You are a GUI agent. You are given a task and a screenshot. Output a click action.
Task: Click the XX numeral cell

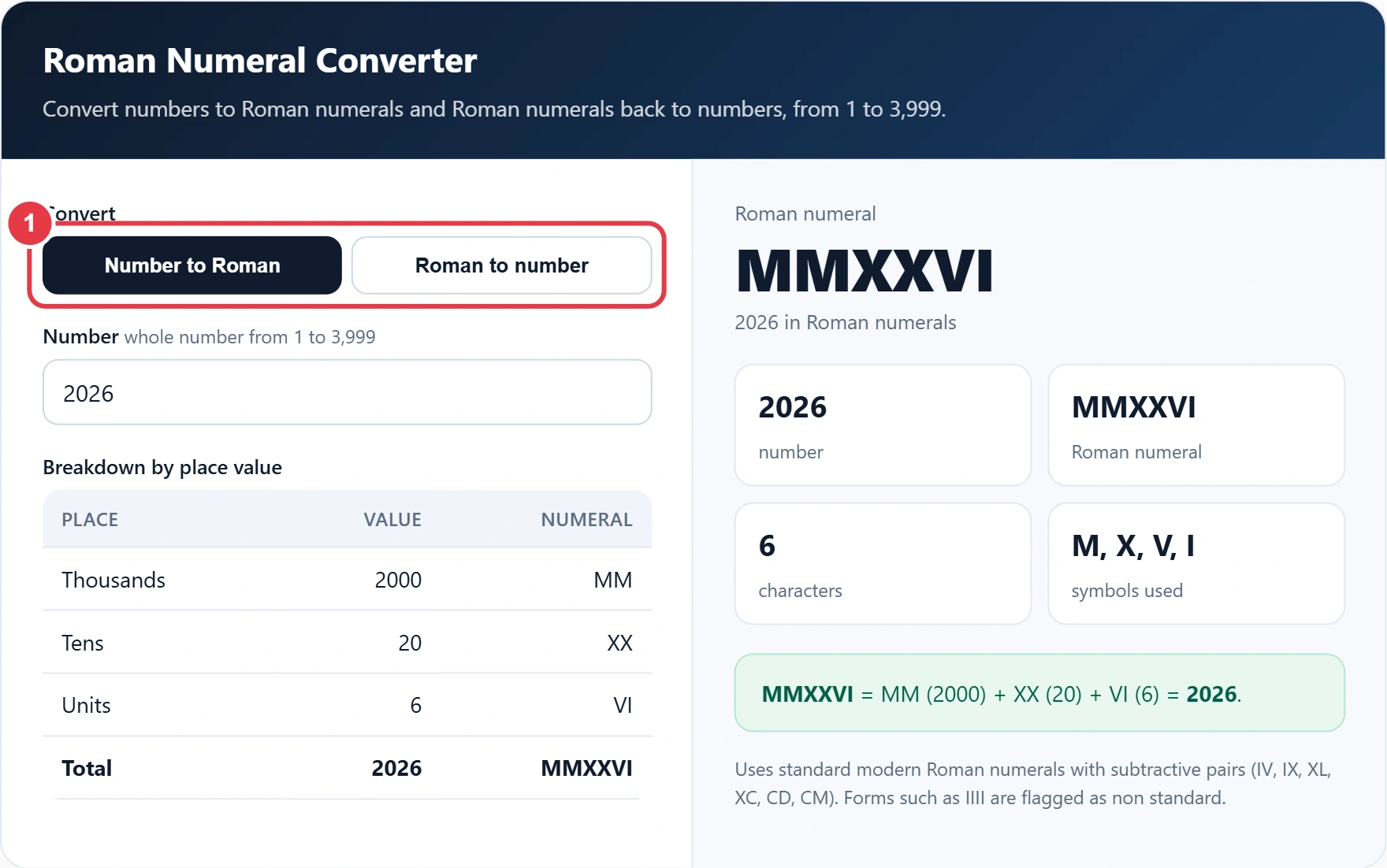tap(619, 643)
